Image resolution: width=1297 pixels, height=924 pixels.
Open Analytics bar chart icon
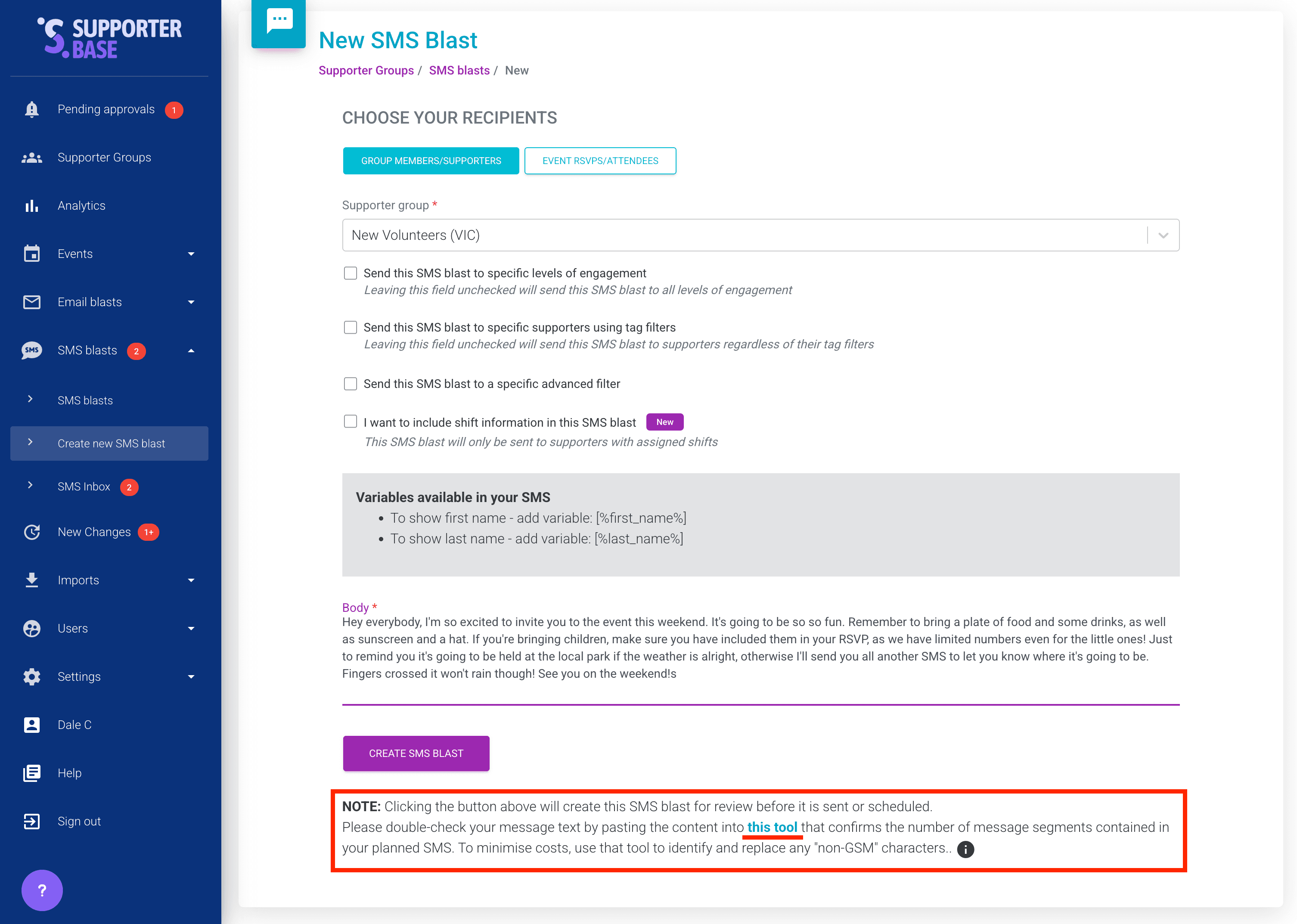coord(32,205)
